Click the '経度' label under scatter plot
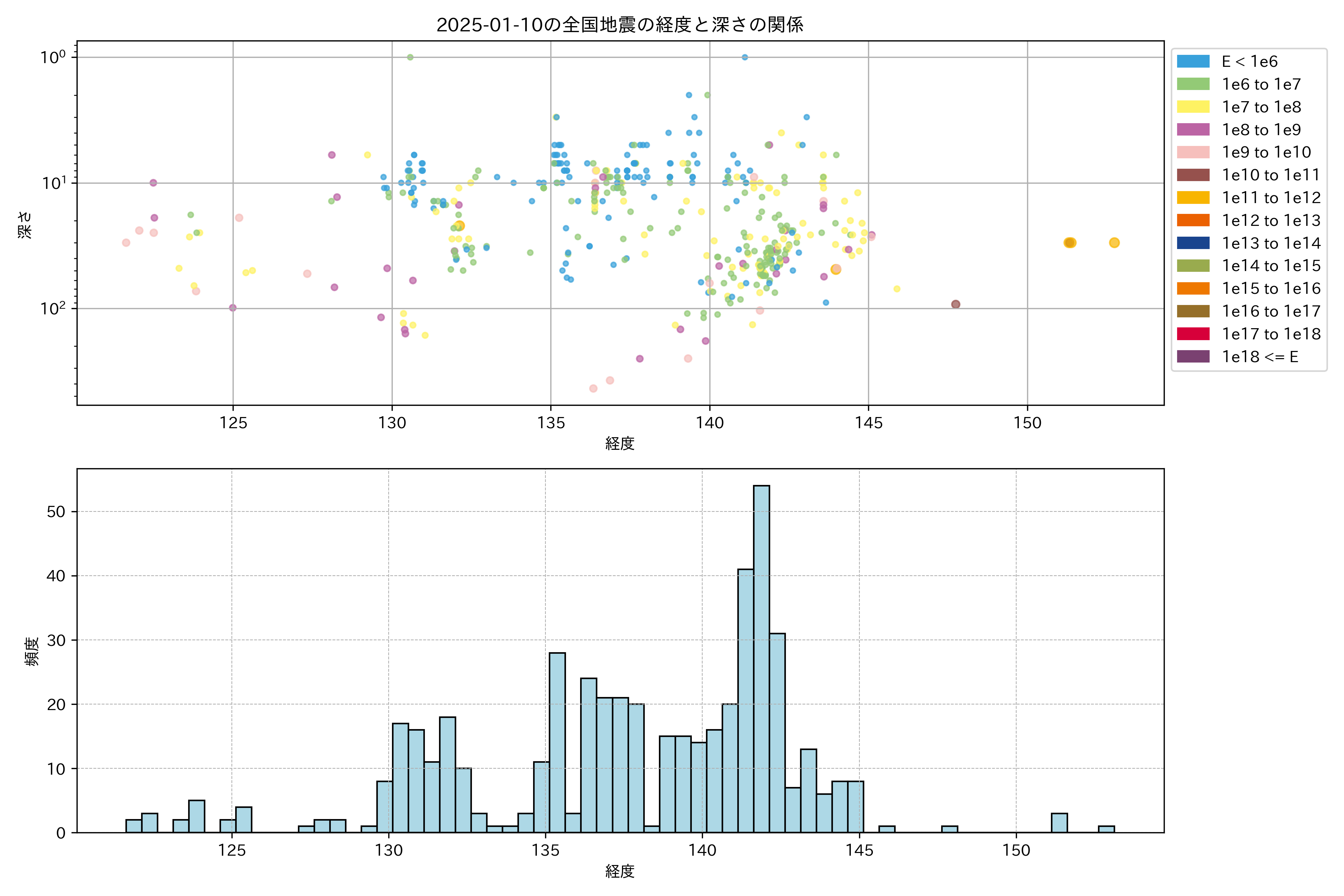The image size is (1344, 896). coord(620,444)
